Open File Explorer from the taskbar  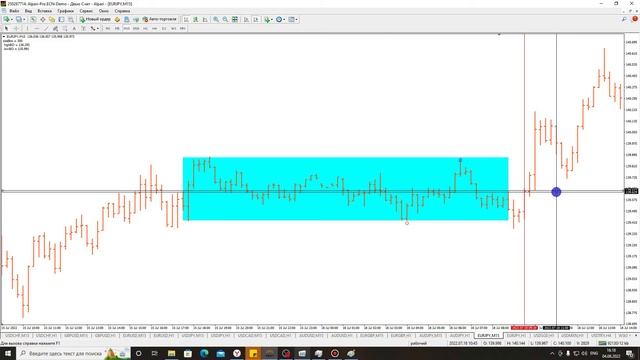171,353
